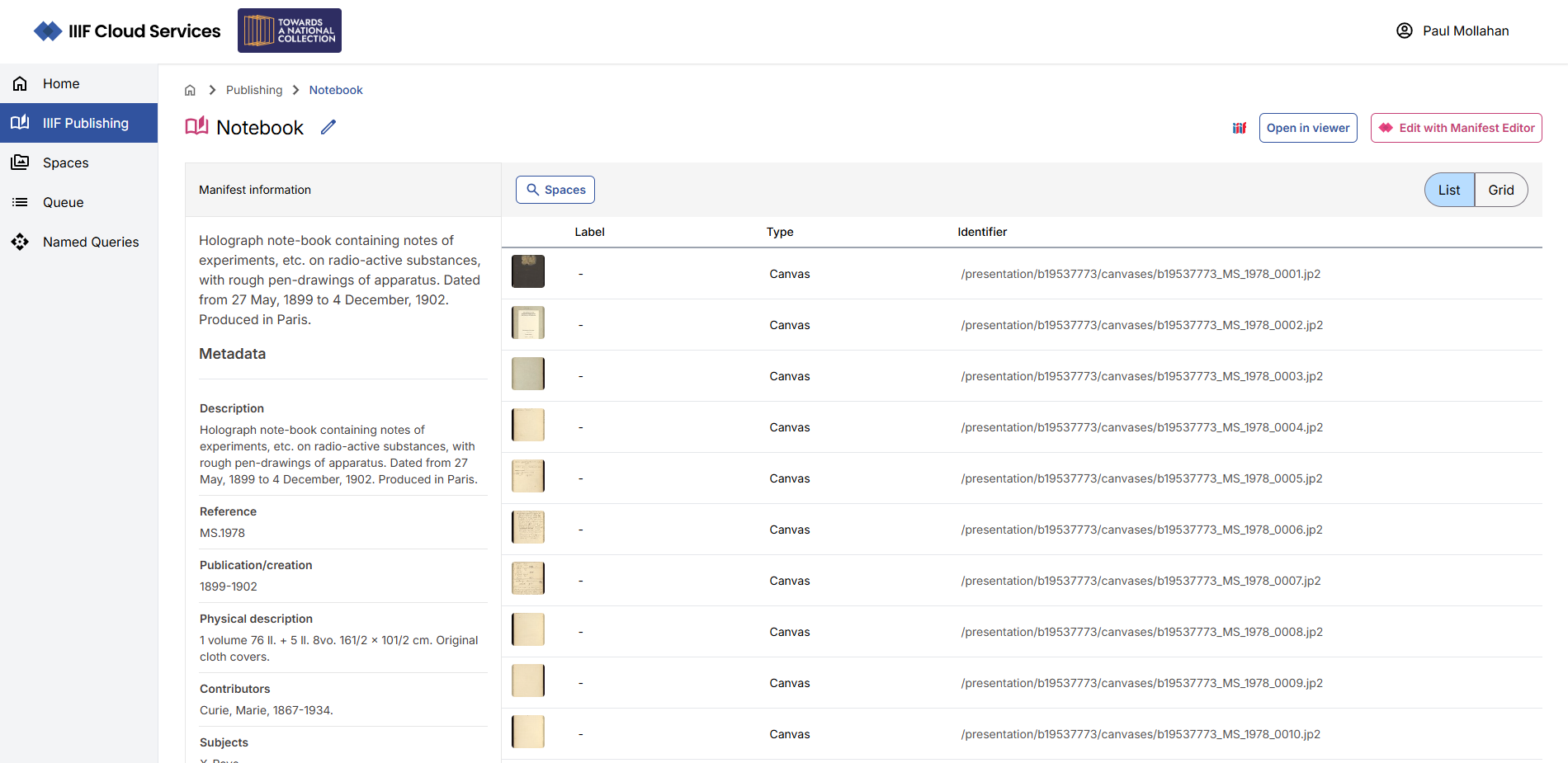Click the thumbnail for canvas b19537773_MS_1978_0001

(528, 271)
